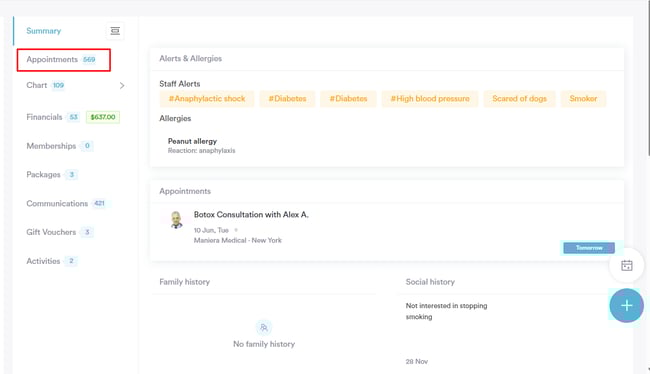Select the second #Diabetes alert tag
The image size is (650, 374).
click(348, 99)
